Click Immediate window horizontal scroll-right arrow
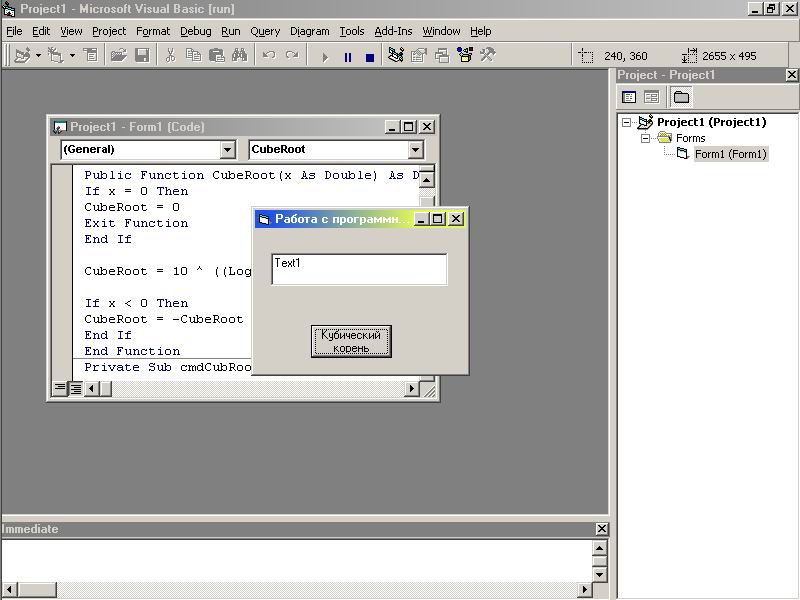Viewport: 800px width, 600px height. 585,589
